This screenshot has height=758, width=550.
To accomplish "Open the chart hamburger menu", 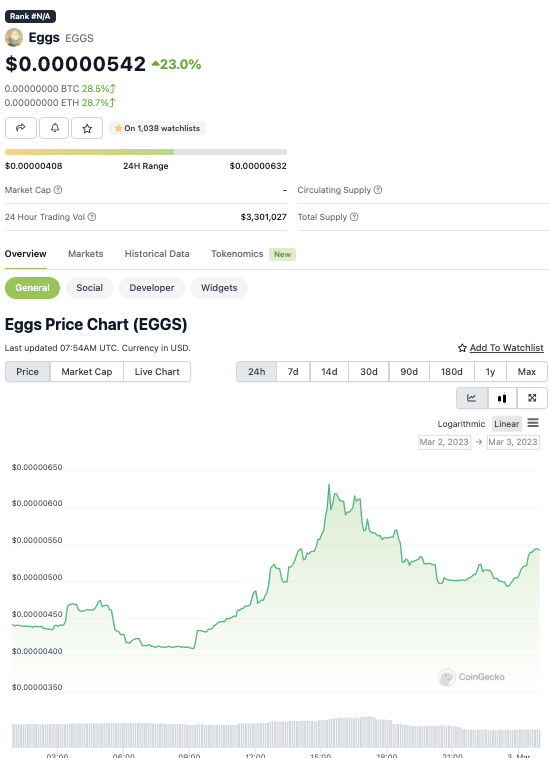I will tap(533, 423).
